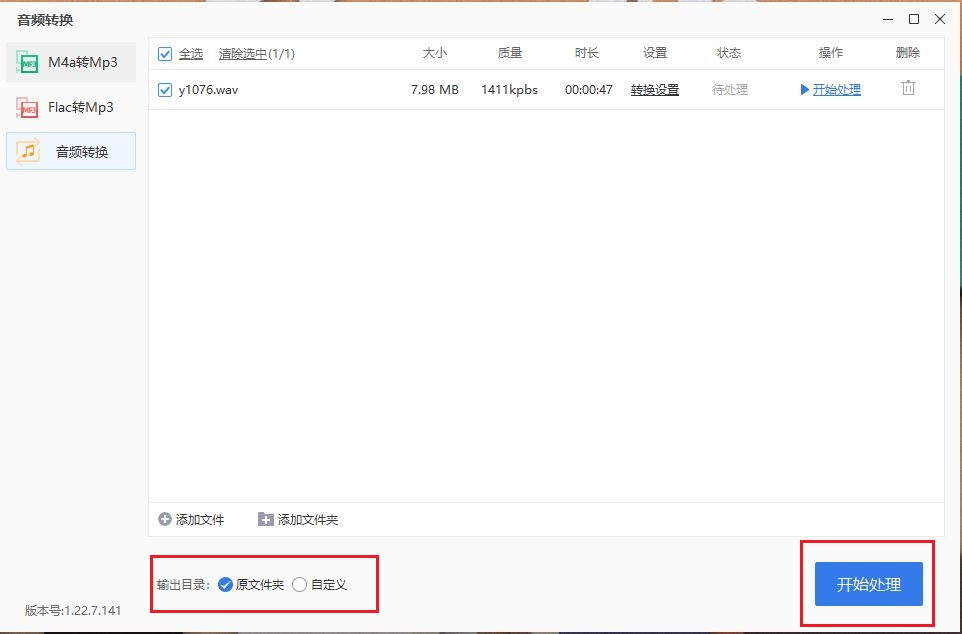Click the M4a转Mp3 sidebar icon
The width and height of the screenshot is (962, 634).
tap(27, 64)
